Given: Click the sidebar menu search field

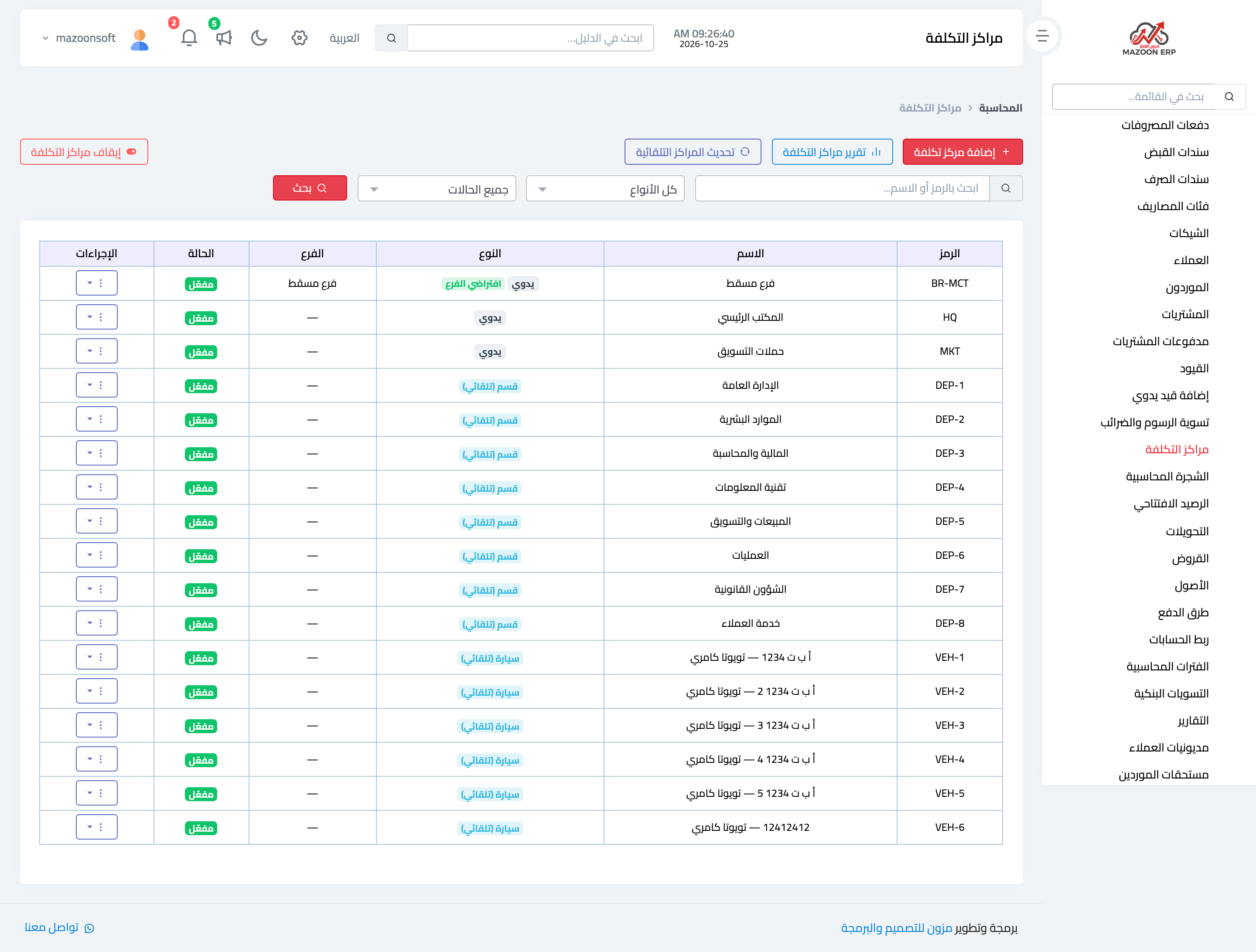Looking at the screenshot, I should (1133, 96).
